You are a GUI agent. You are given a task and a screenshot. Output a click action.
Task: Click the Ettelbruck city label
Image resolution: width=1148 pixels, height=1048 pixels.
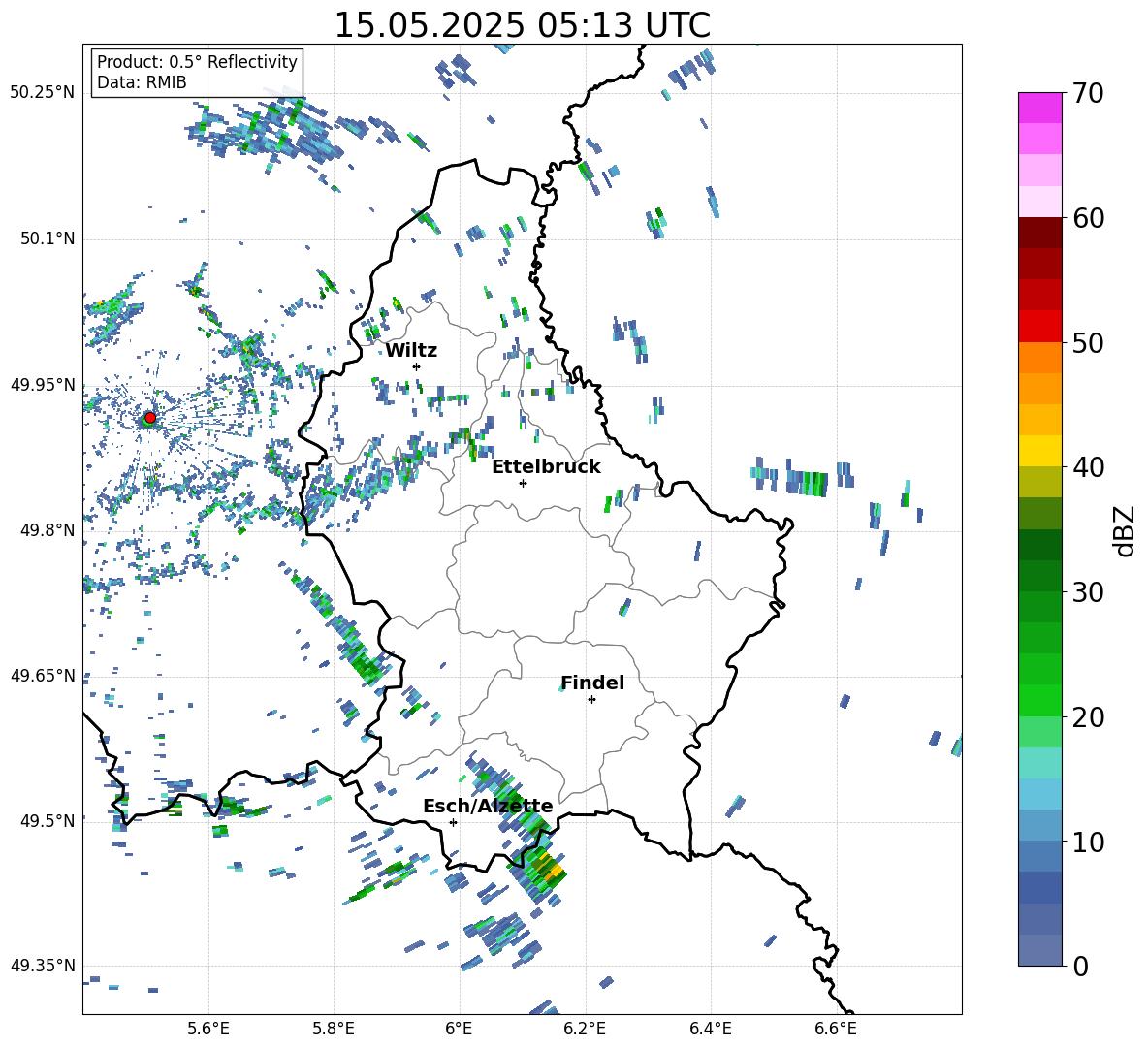pyautogui.click(x=546, y=467)
